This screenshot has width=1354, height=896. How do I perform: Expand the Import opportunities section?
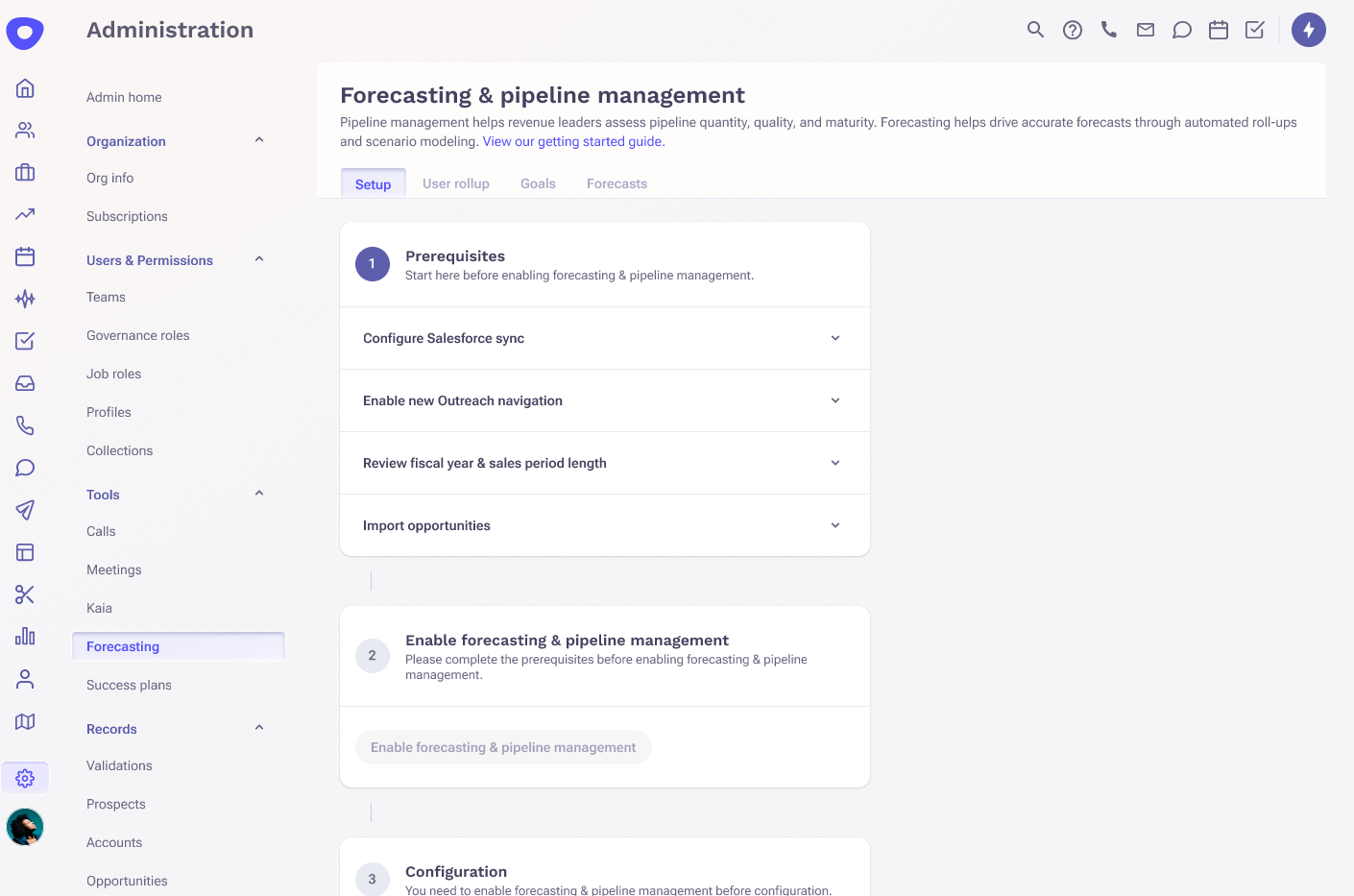click(834, 525)
